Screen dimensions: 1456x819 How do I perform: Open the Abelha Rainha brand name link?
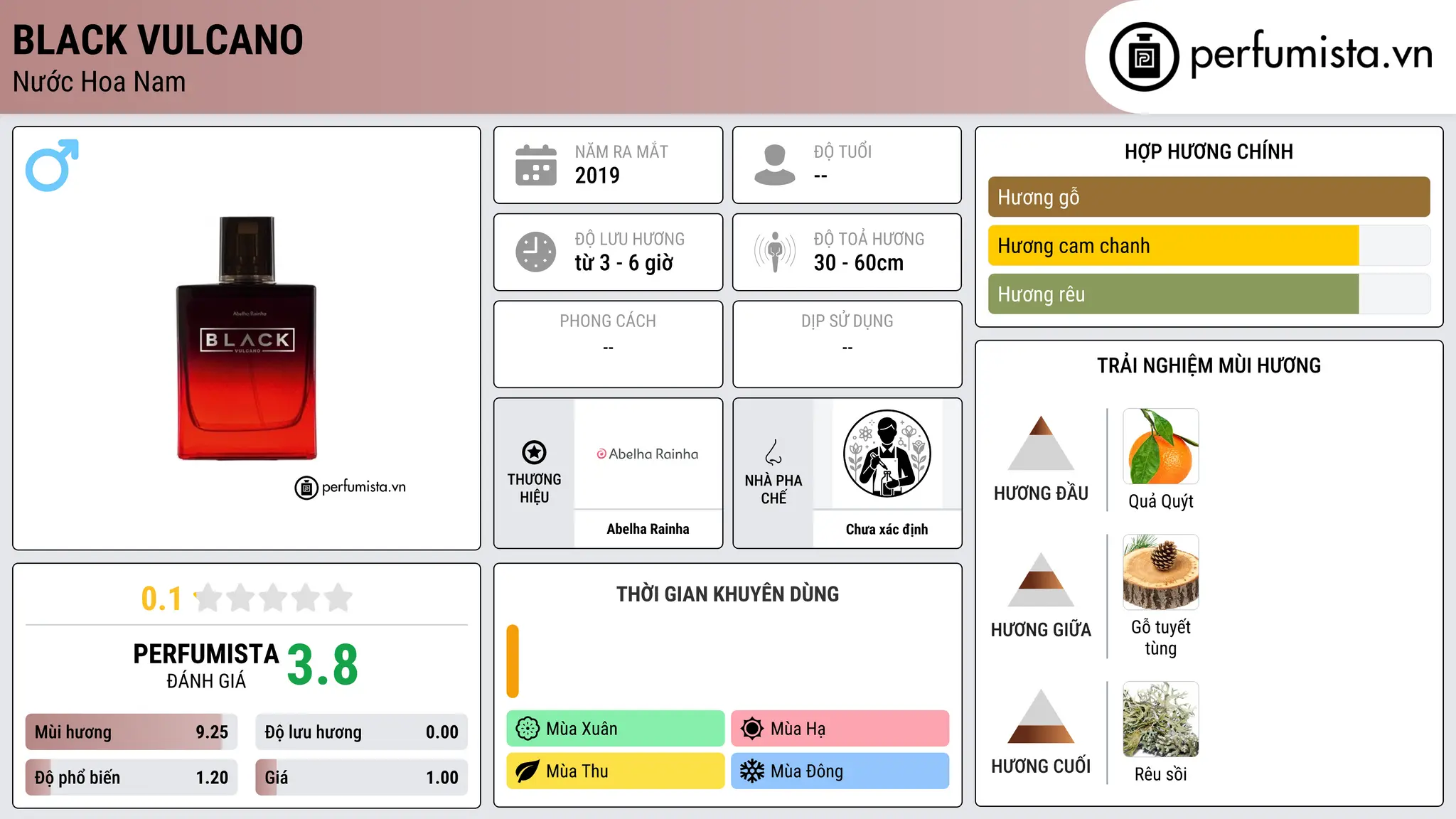[648, 529]
